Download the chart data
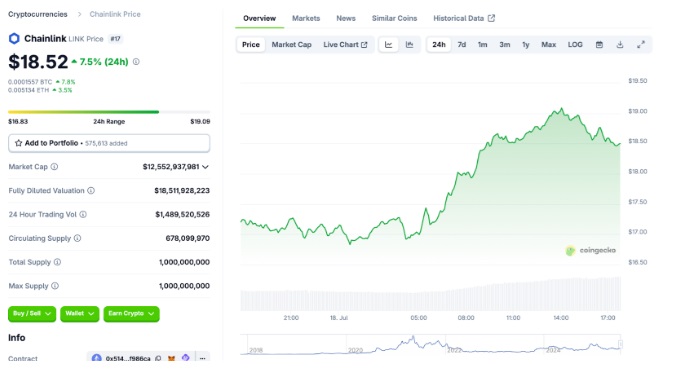This screenshot has height=384, width=674. point(620,45)
